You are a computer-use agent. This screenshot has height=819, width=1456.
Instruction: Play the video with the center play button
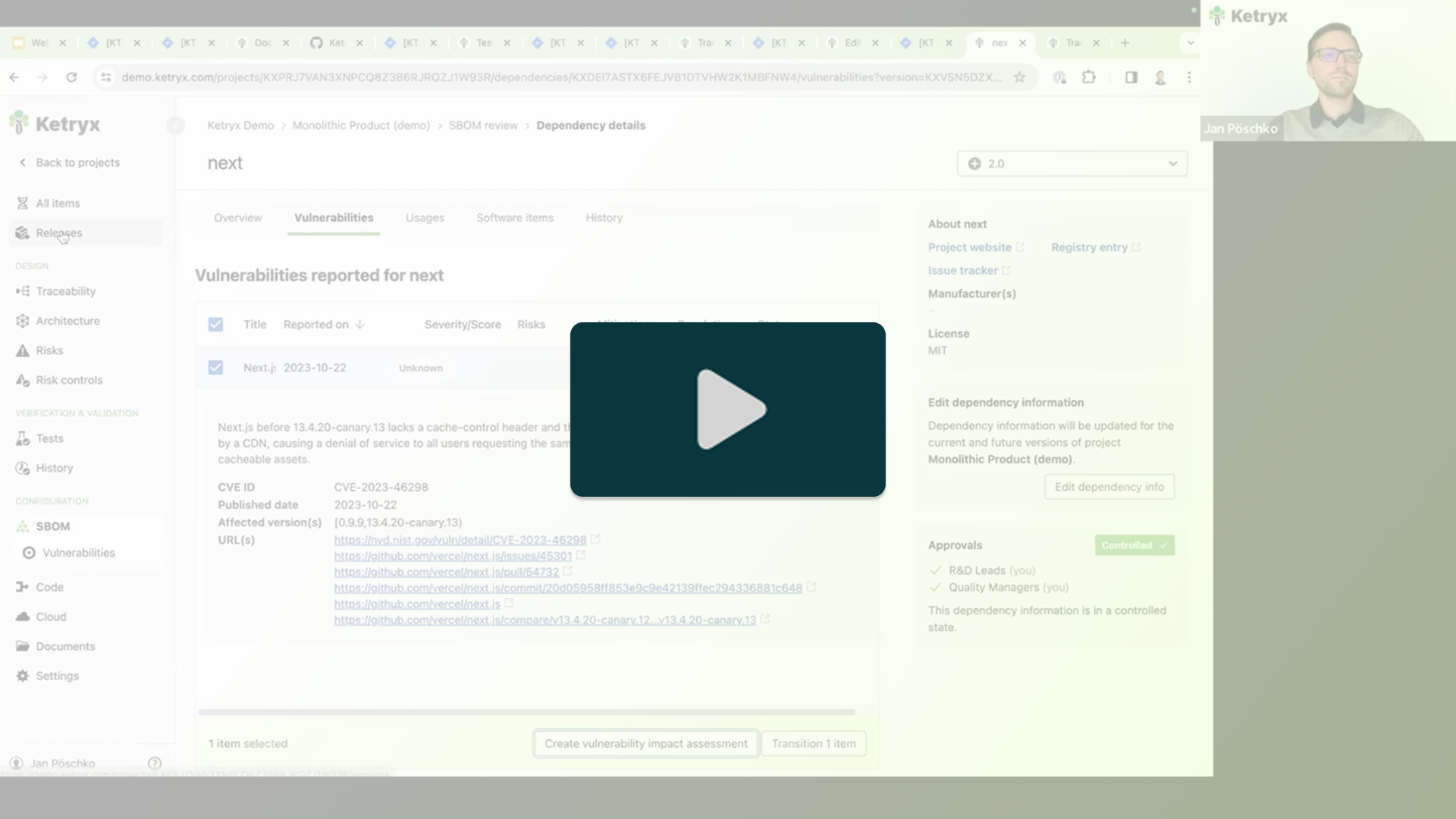point(728,409)
